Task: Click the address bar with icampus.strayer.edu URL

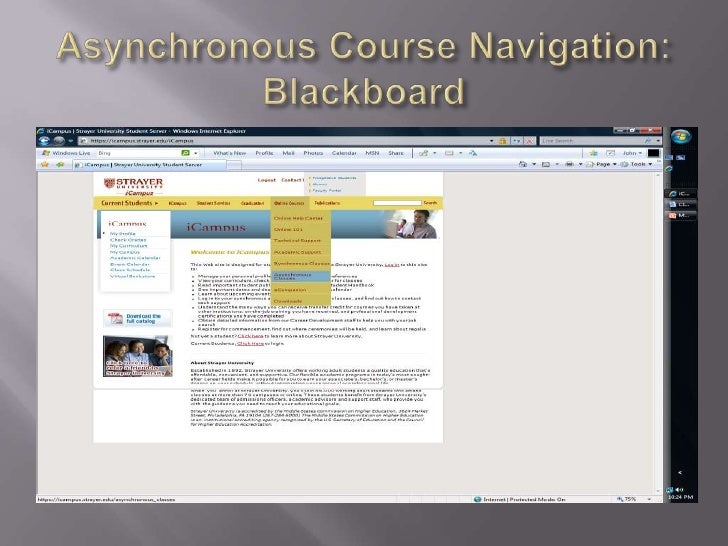Action: click(283, 141)
